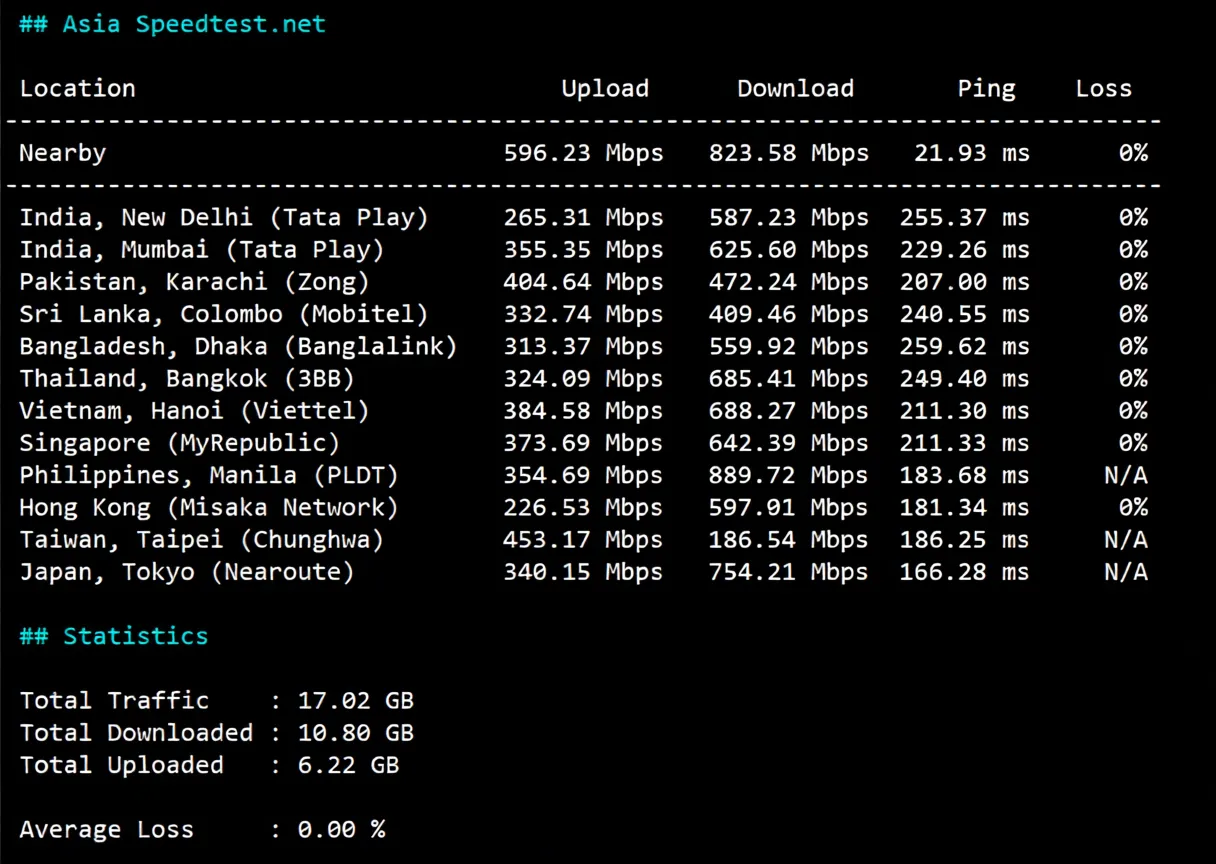Select the India, Mumbai (Tata Play) row

click(200, 249)
